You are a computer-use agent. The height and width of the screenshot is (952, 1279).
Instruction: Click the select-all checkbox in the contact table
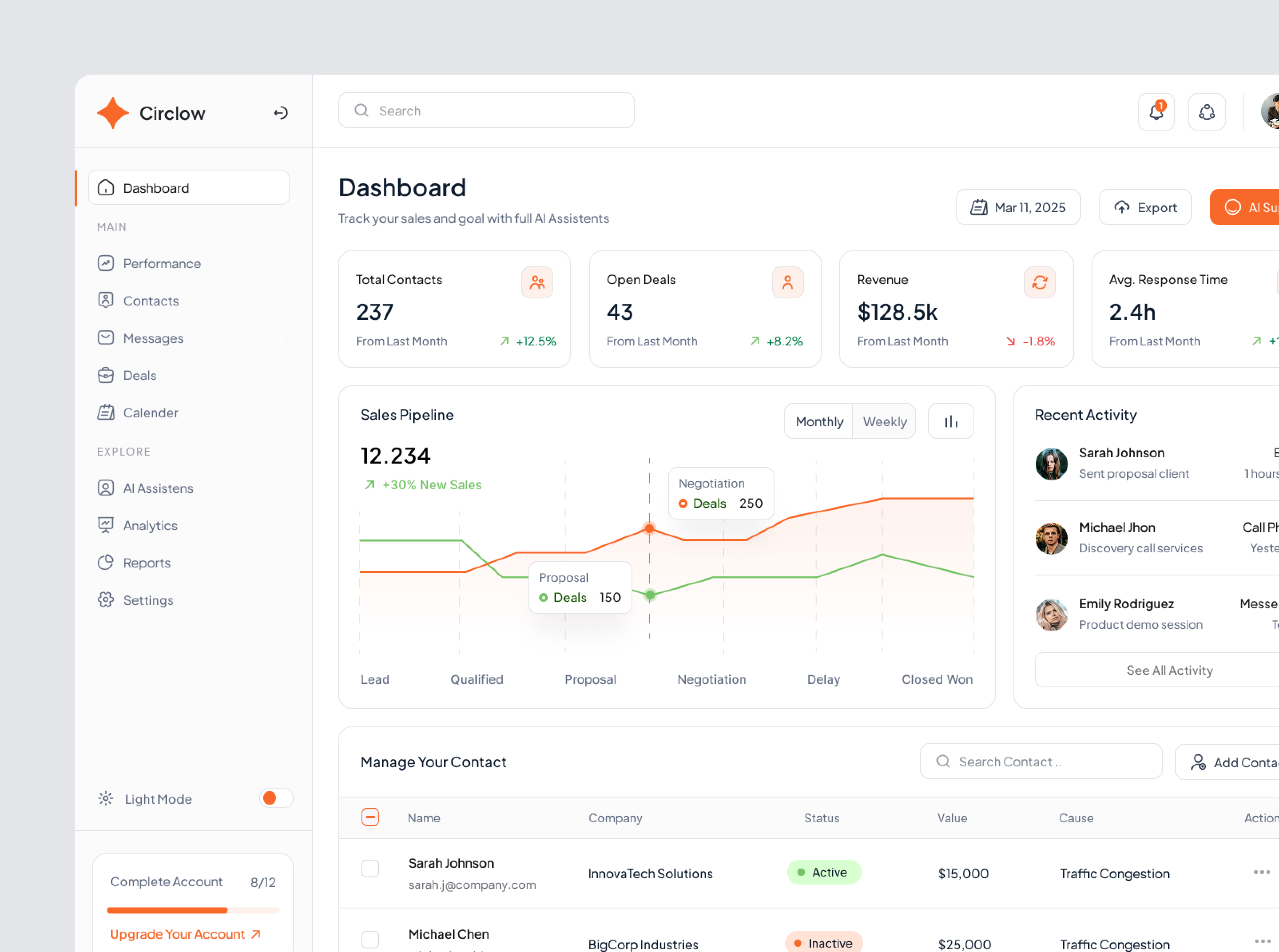tap(370, 817)
